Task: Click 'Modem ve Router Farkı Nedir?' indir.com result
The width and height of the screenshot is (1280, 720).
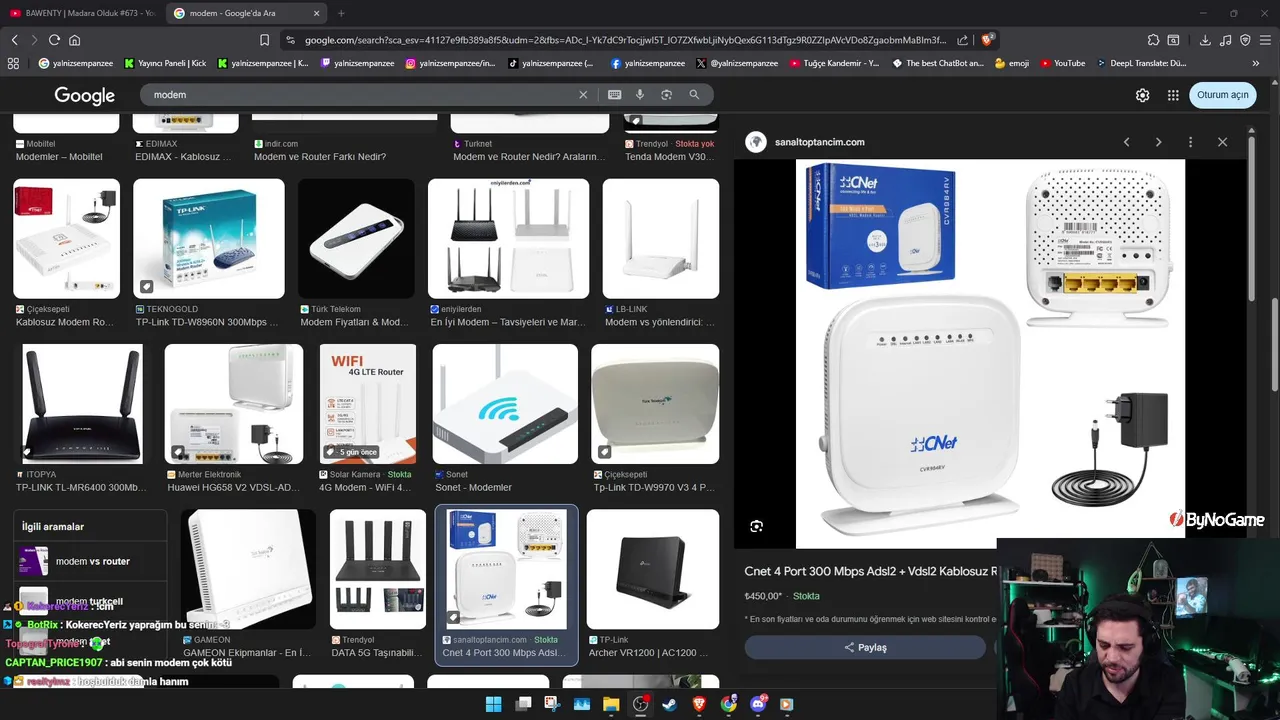Action: click(x=320, y=157)
